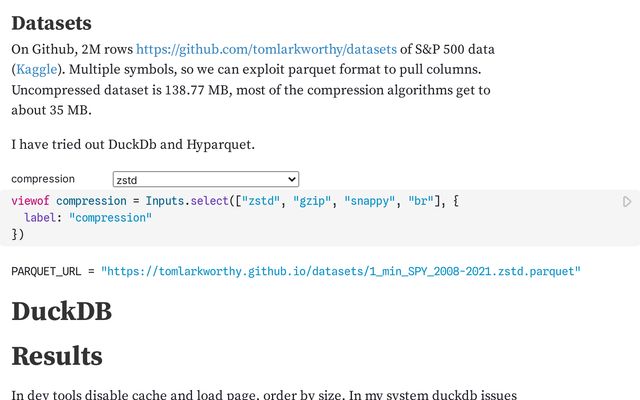Click the label: "compression" code line
640x400 pixels.
[x=88, y=218]
